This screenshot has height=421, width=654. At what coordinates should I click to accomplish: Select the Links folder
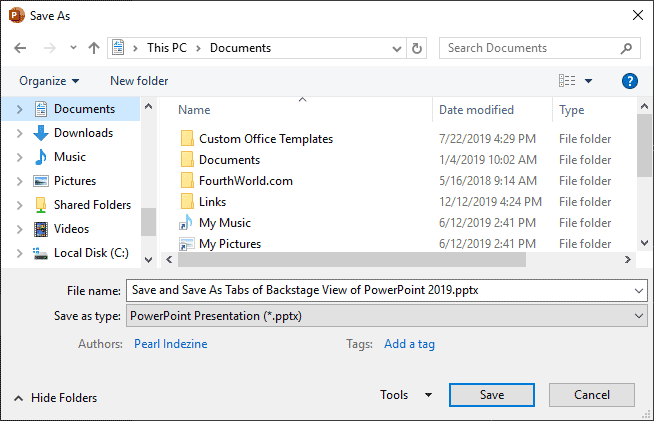click(212, 202)
